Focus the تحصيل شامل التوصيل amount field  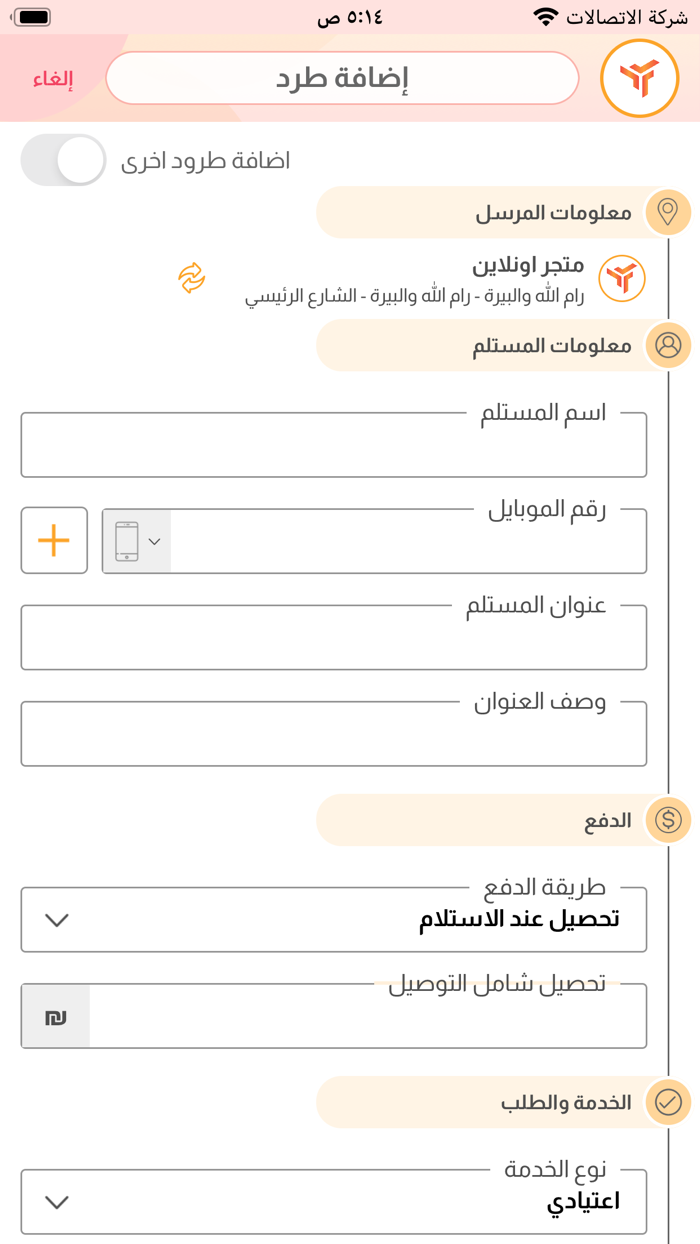pyautogui.click(x=368, y=1017)
